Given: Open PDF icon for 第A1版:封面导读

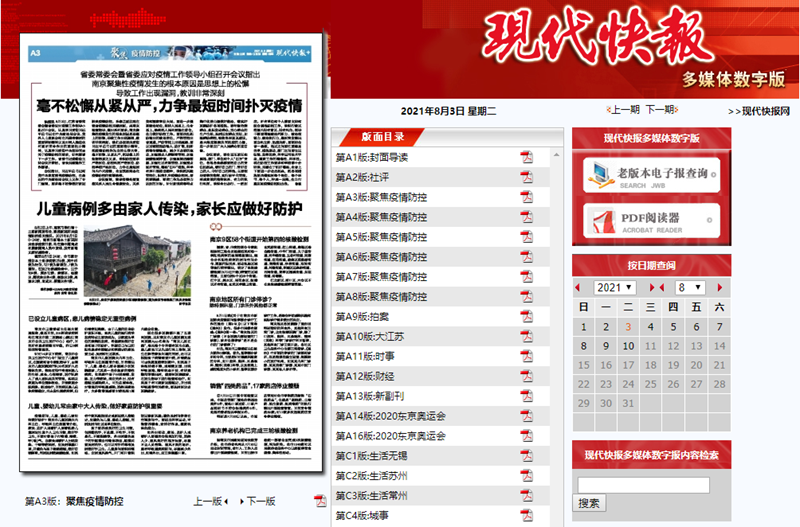Looking at the screenshot, I should [527, 157].
